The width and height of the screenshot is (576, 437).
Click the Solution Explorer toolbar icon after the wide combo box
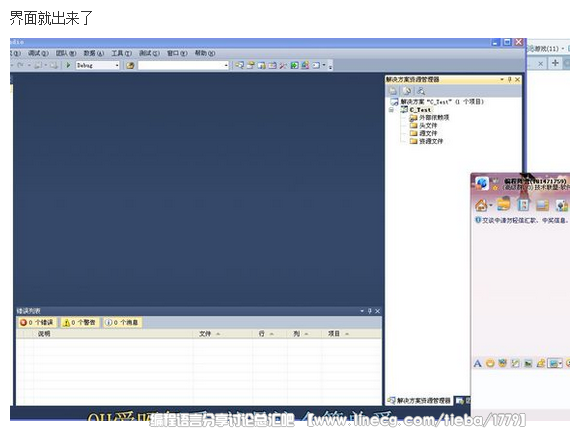click(x=240, y=65)
